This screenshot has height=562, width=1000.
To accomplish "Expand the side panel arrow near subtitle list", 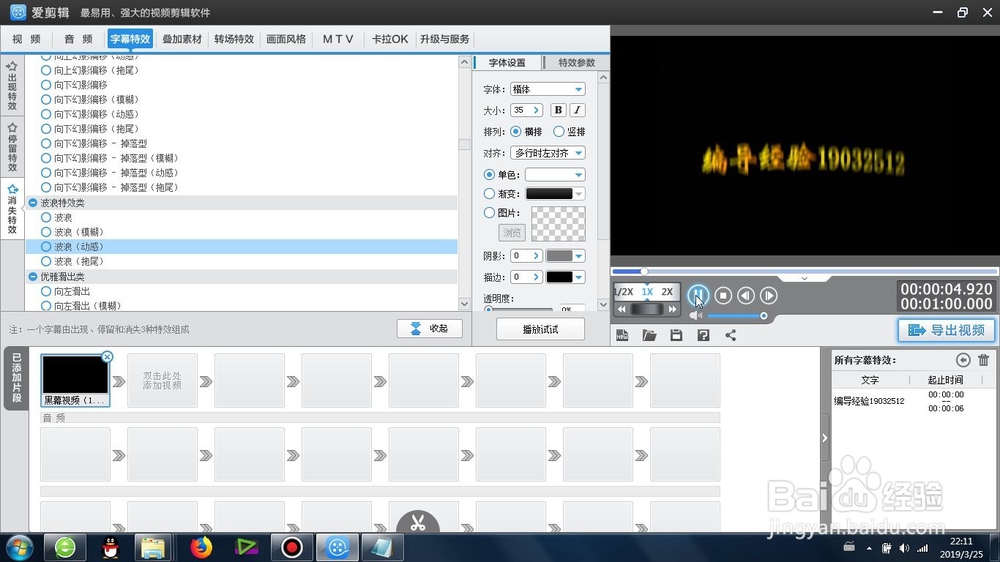I will (825, 438).
